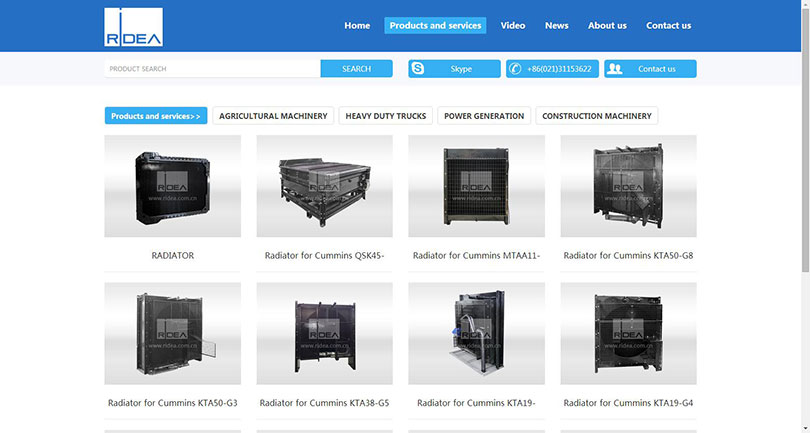Focus the Product Search input field

(212, 69)
